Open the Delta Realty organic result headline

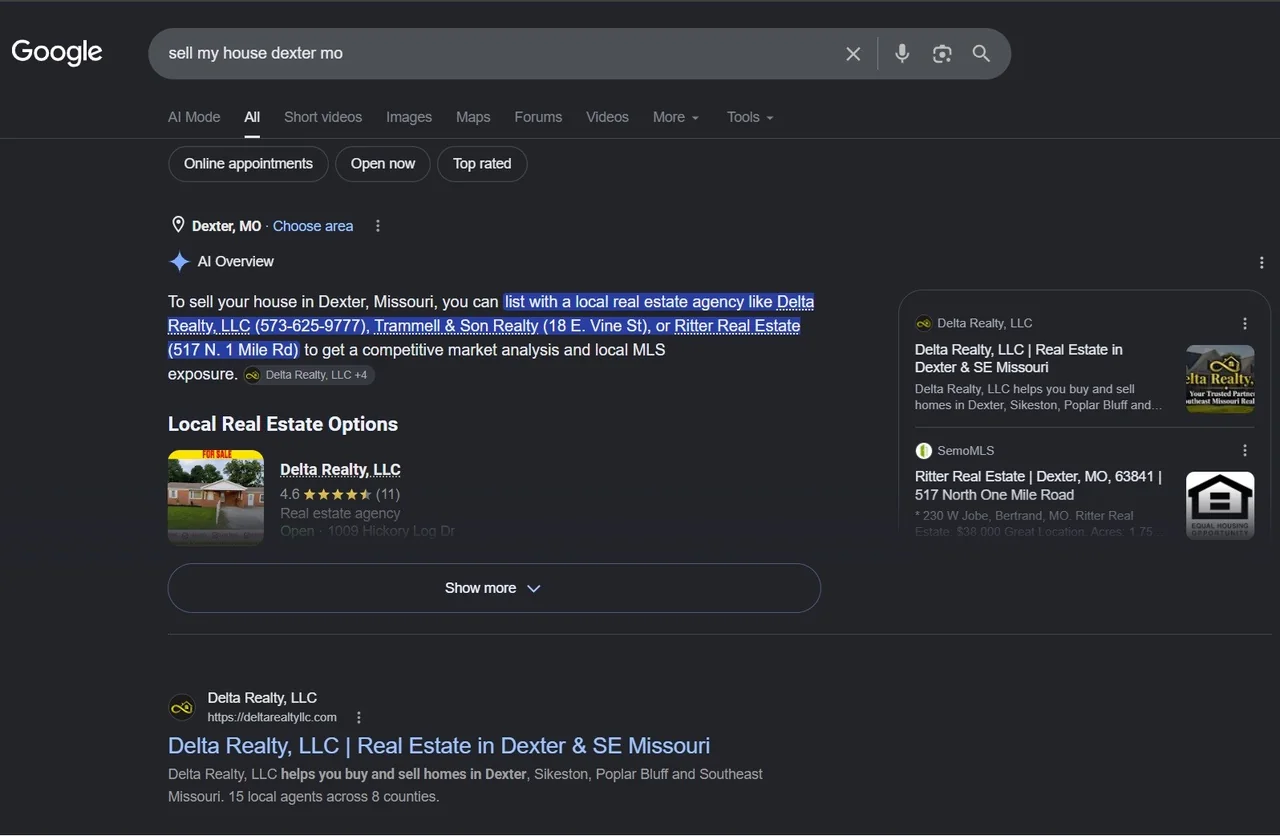click(439, 746)
